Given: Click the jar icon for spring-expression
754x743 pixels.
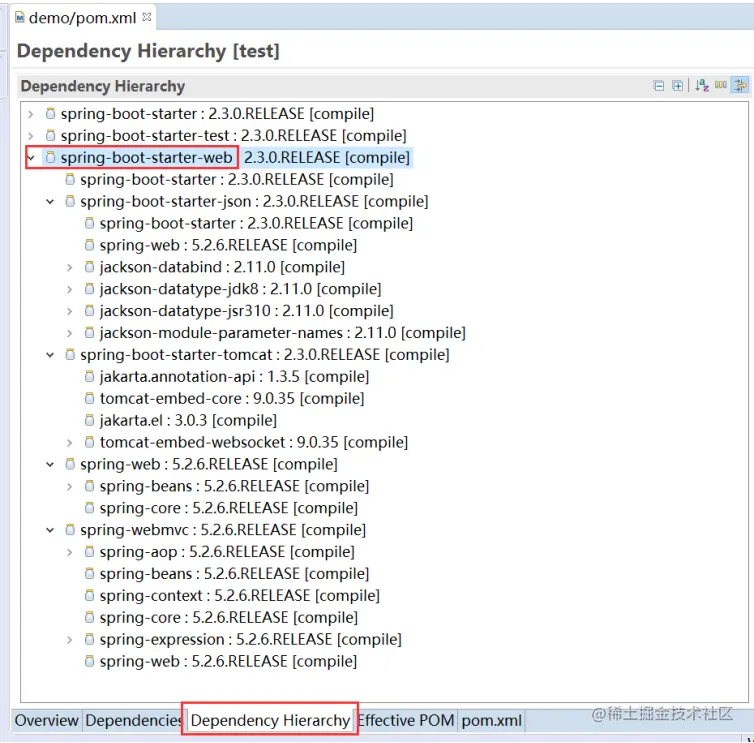Looking at the screenshot, I should [89, 639].
